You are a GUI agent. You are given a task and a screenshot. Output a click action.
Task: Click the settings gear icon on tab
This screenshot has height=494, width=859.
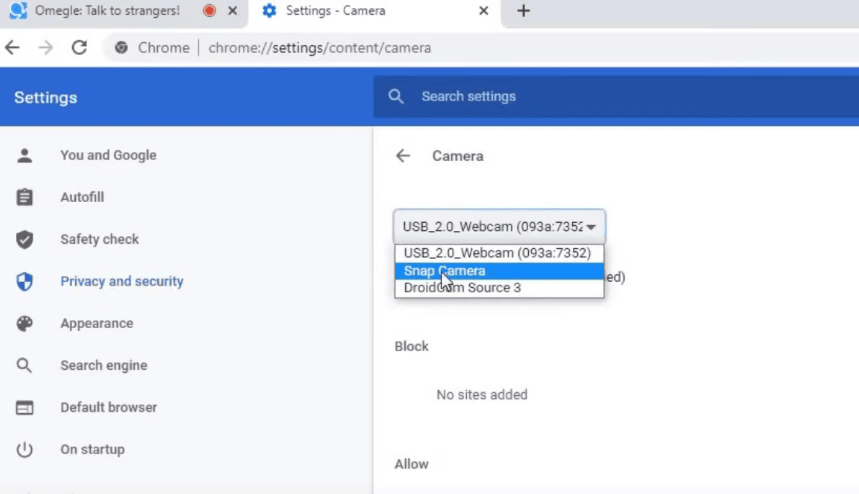click(x=269, y=10)
